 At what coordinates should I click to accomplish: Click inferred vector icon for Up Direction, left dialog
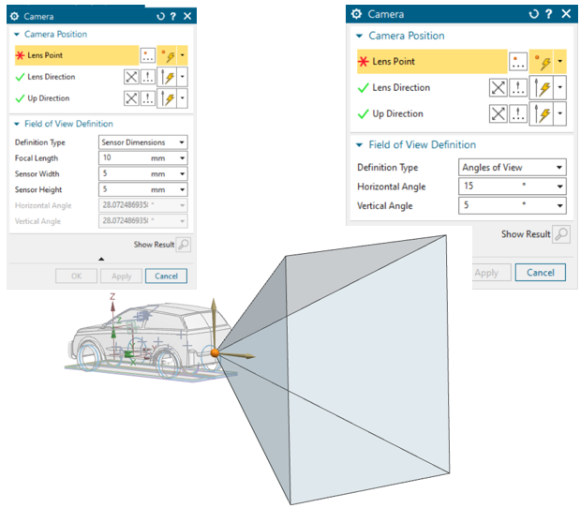(x=167, y=98)
